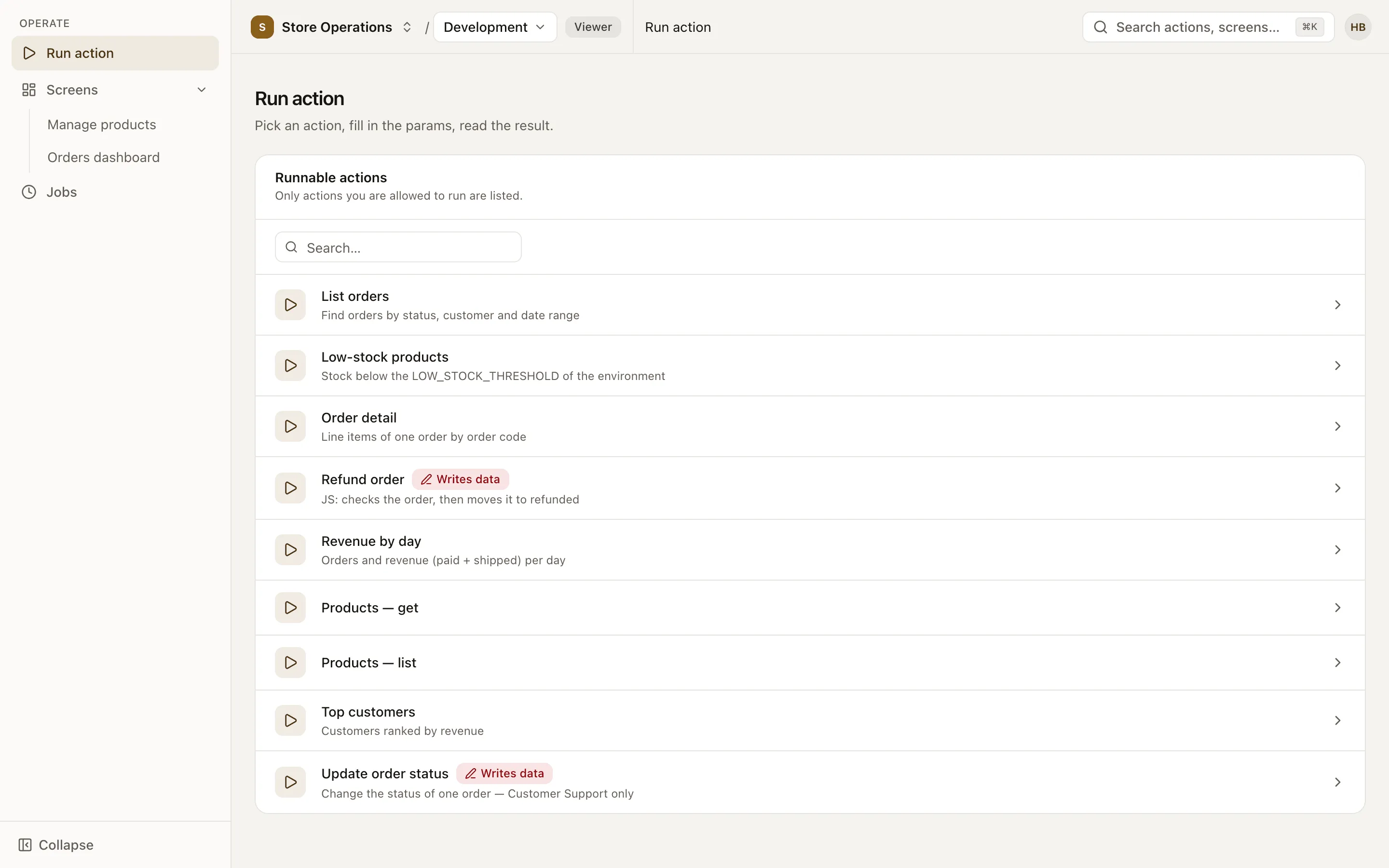Click the 'Orders and revenue (paid + shipped)' description

(443, 560)
